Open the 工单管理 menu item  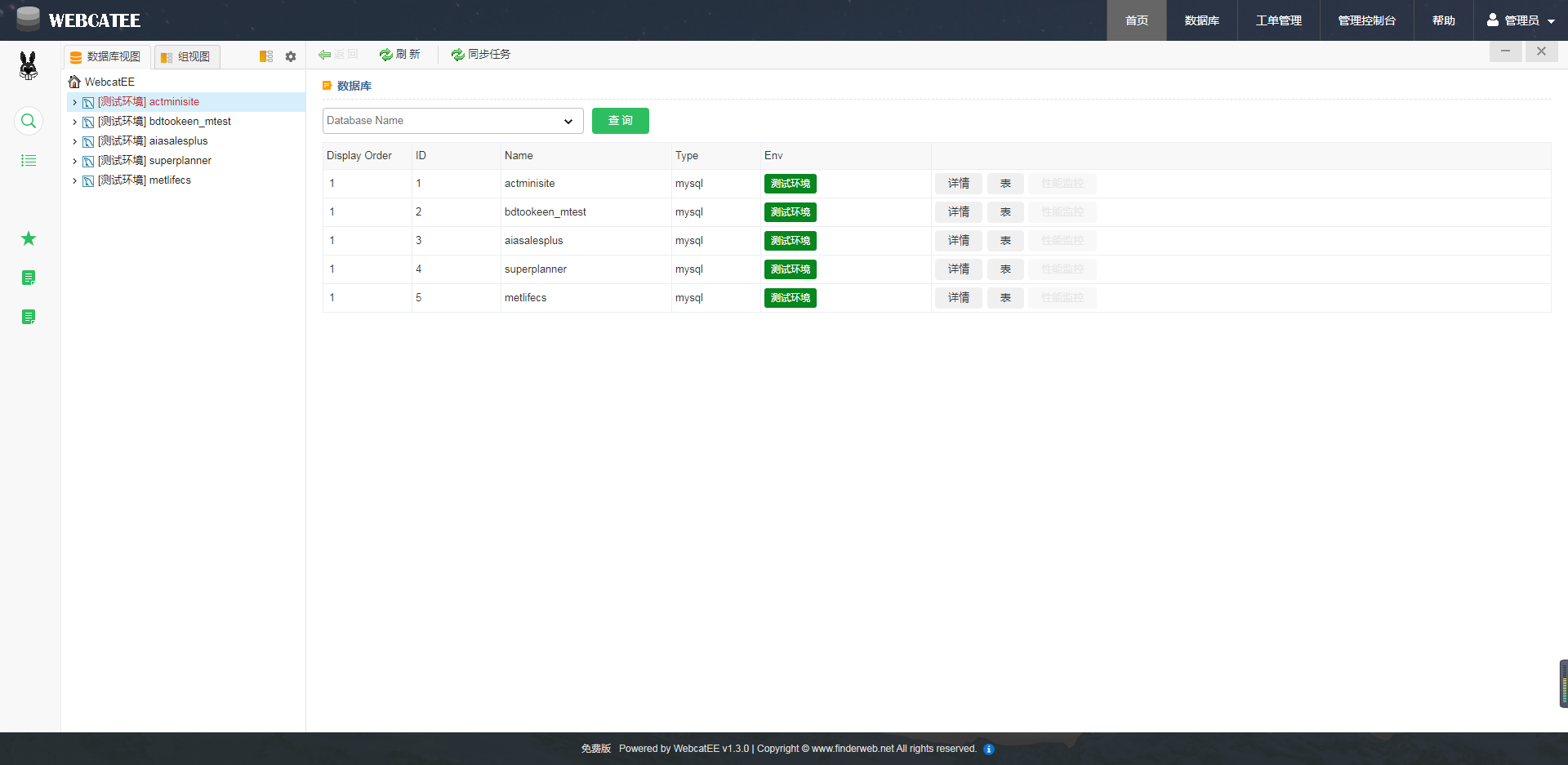[x=1278, y=20]
